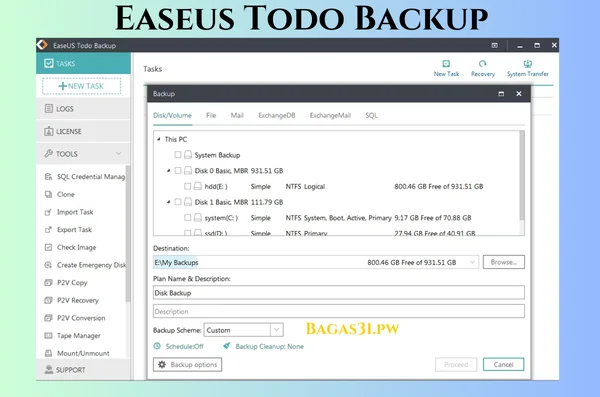Click the License badge icon
Image resolution: width=600 pixels, height=397 pixels.
click(49, 131)
